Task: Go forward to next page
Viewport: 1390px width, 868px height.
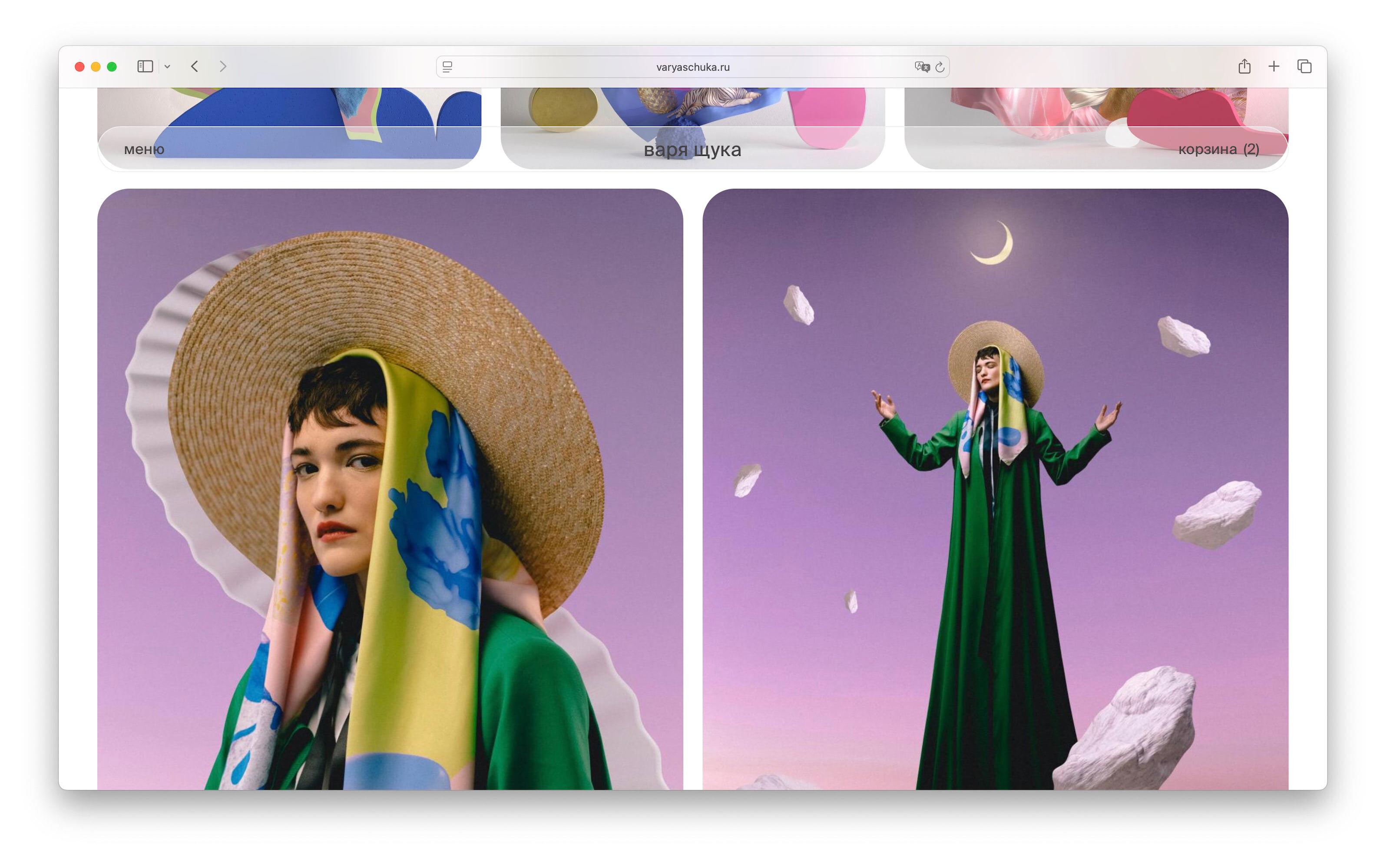Action: pos(223,66)
